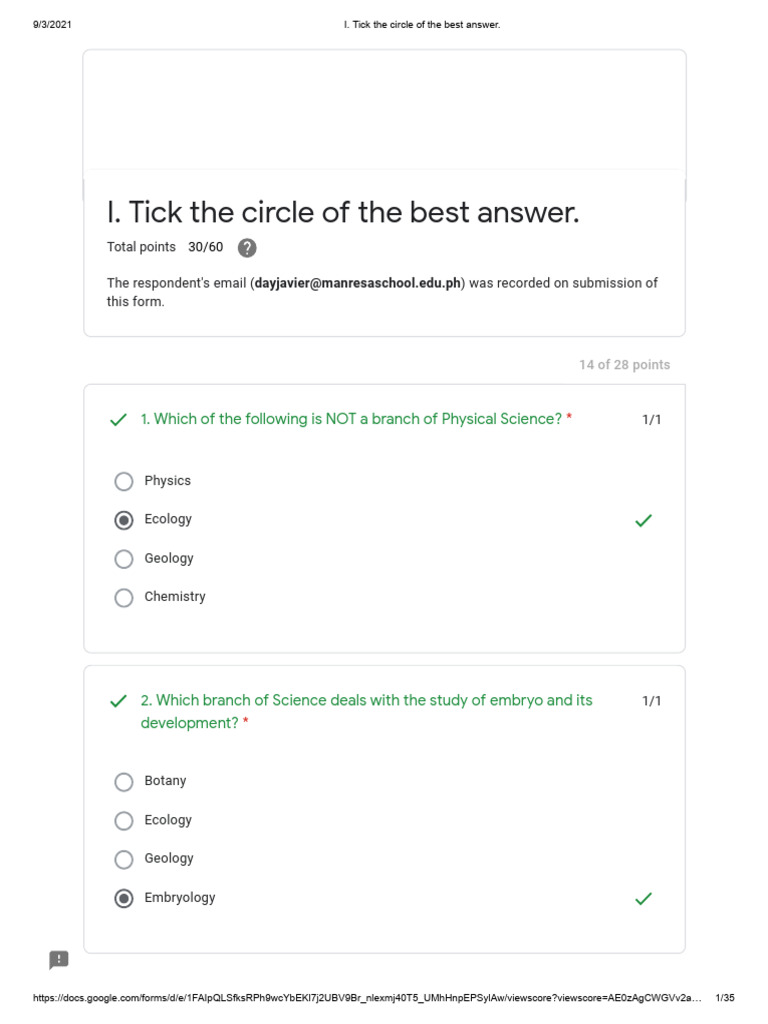Click the form title heading
The height and width of the screenshot is (1024, 768).
point(343,212)
